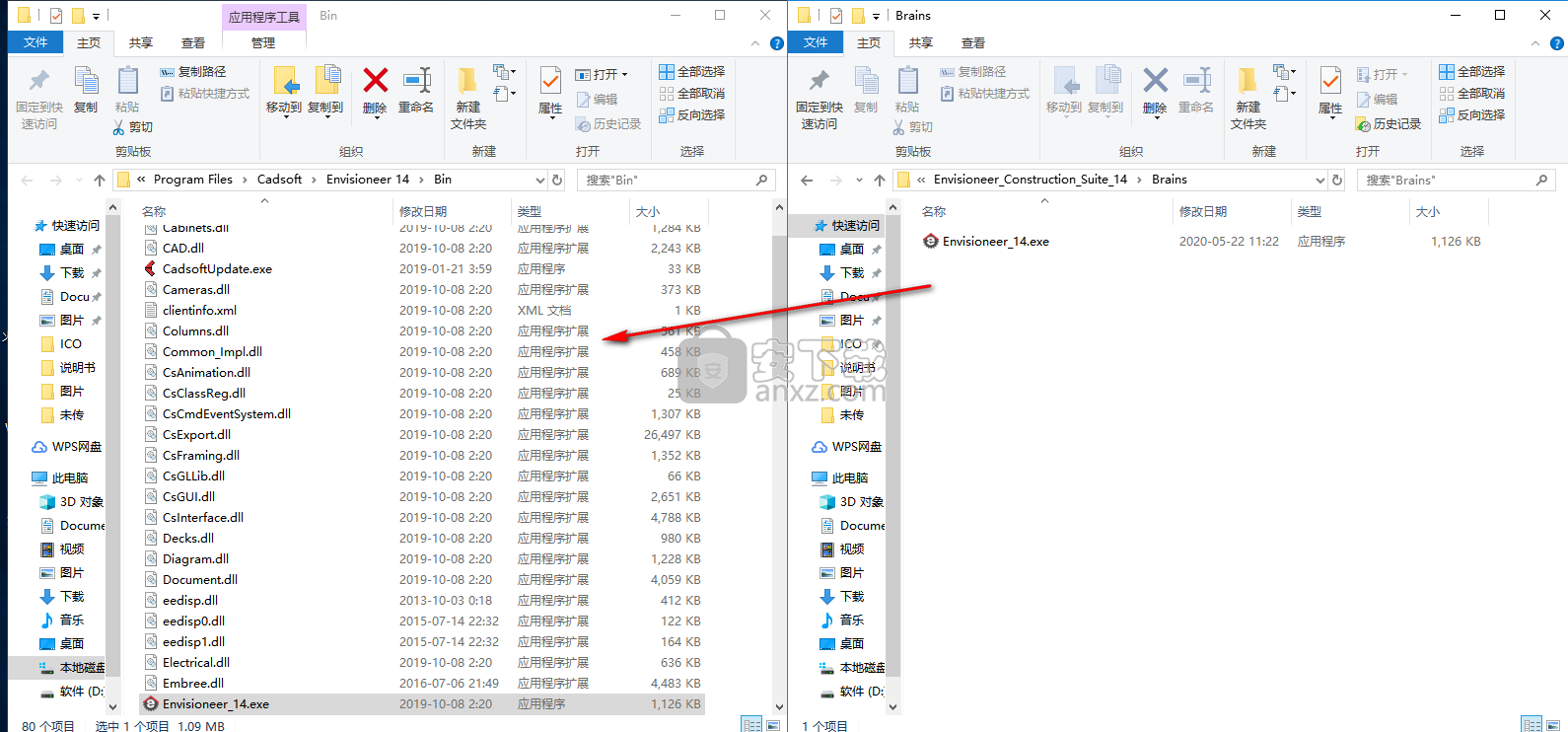Click New folder in Bin window ribbon

[x=468, y=99]
